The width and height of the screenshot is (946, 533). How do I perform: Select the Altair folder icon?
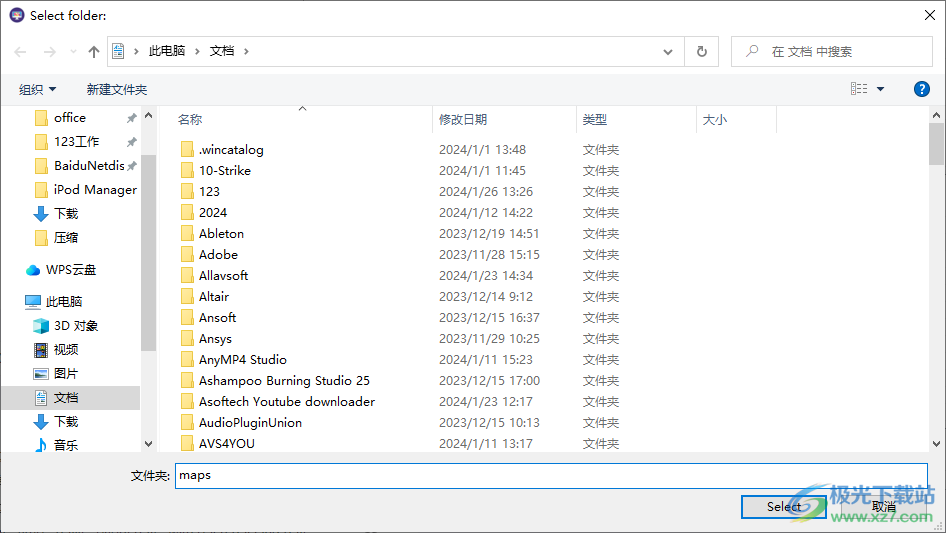(188, 296)
